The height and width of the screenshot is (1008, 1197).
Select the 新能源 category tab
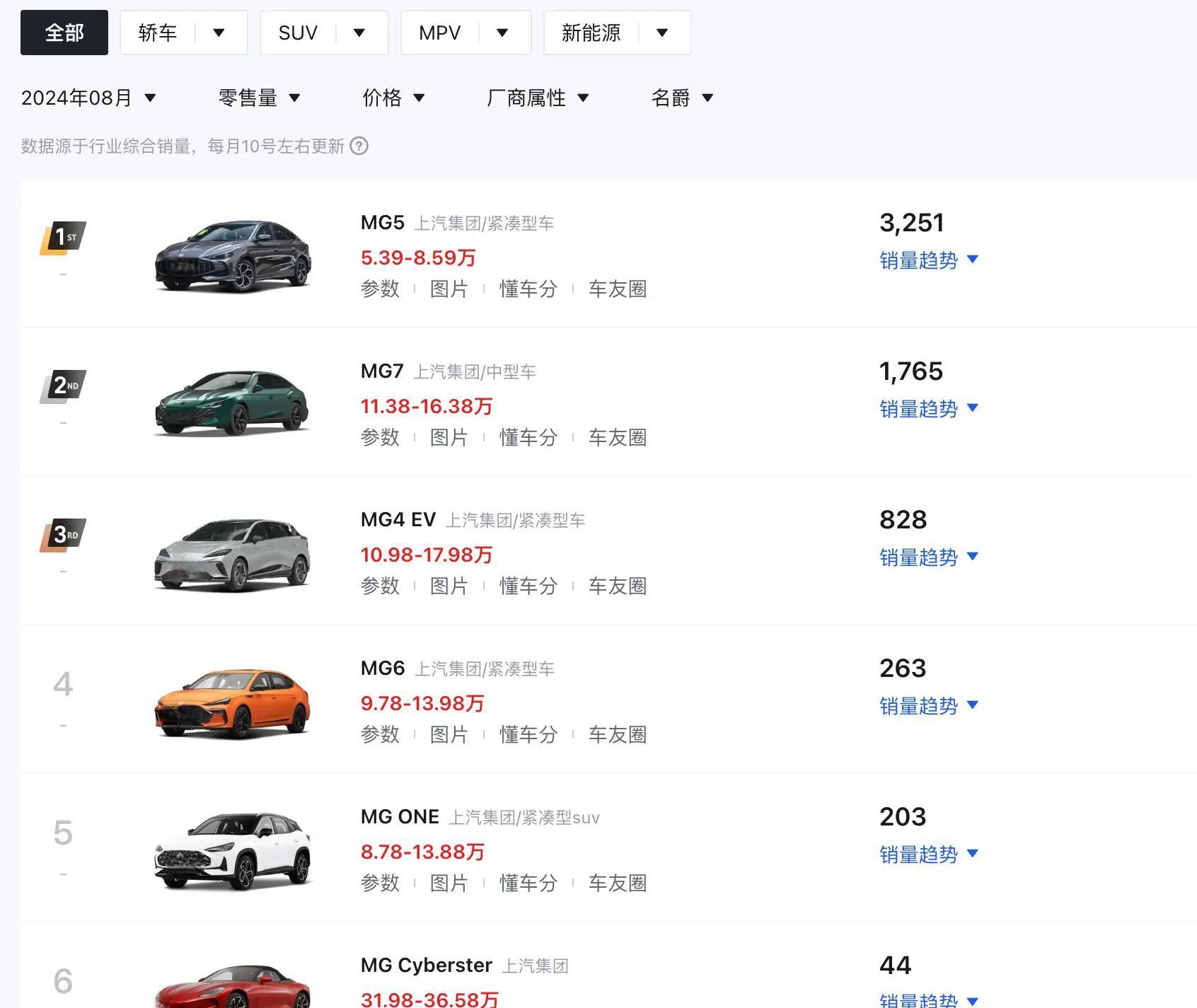coord(591,33)
